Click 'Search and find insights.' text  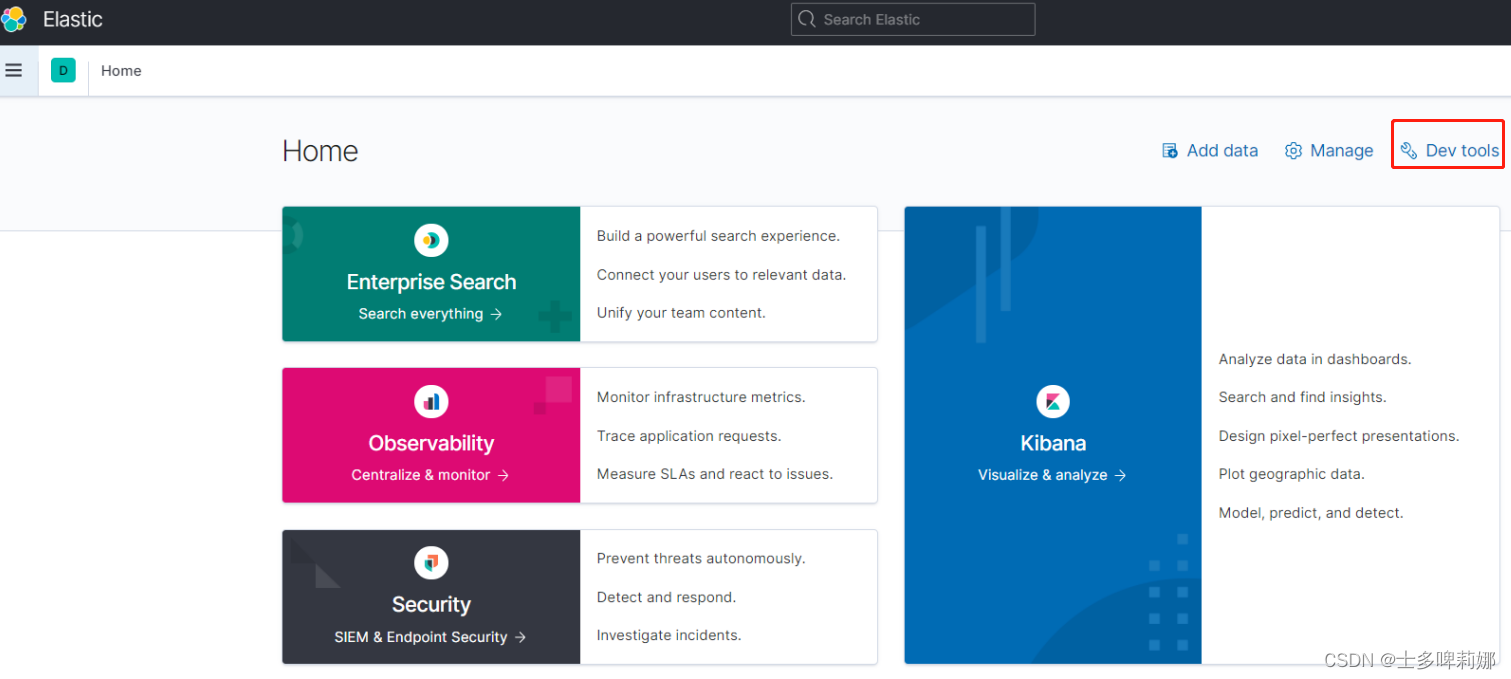pyautogui.click(x=1302, y=397)
